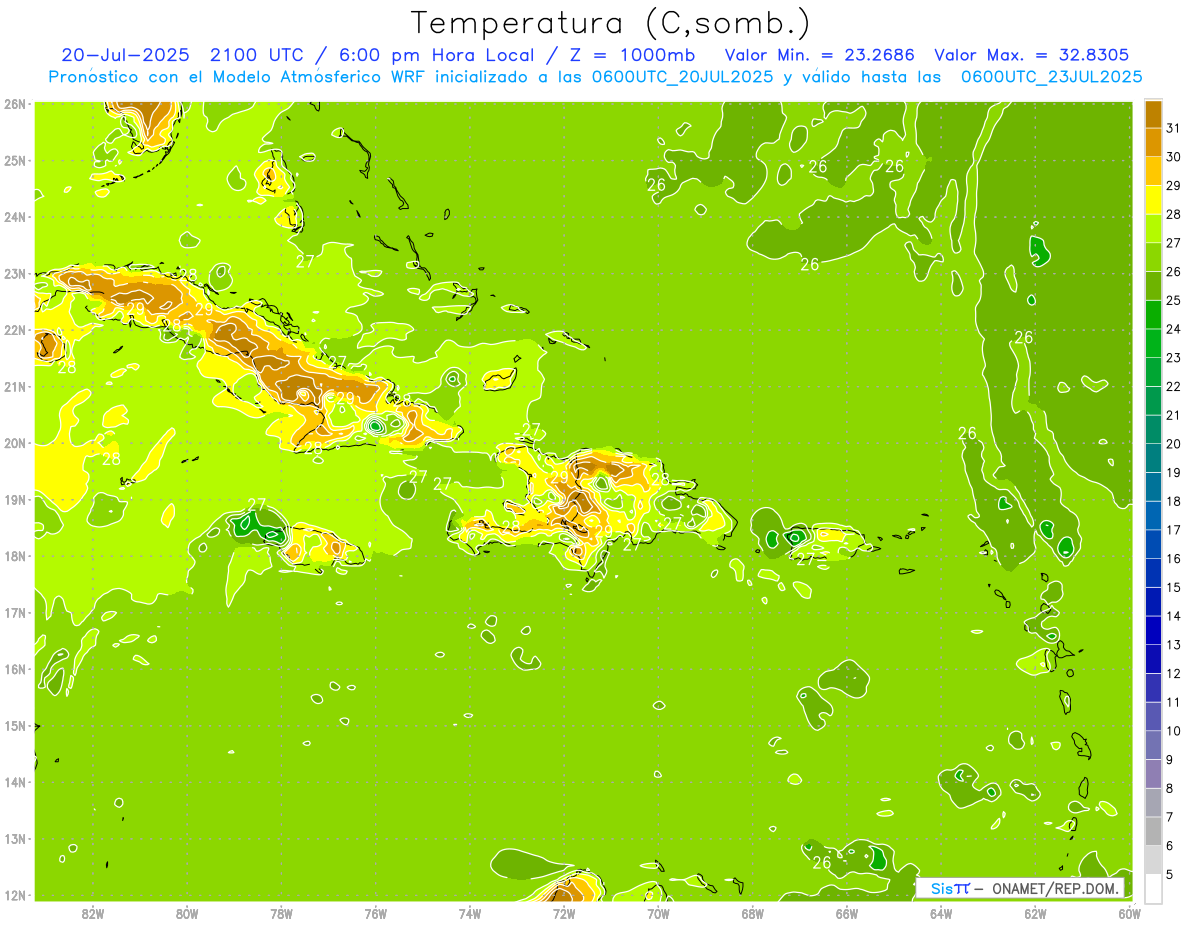Viewport: 1200px width, 927px height.
Task: Click the '62W' longitude axis label
Action: point(1035,913)
